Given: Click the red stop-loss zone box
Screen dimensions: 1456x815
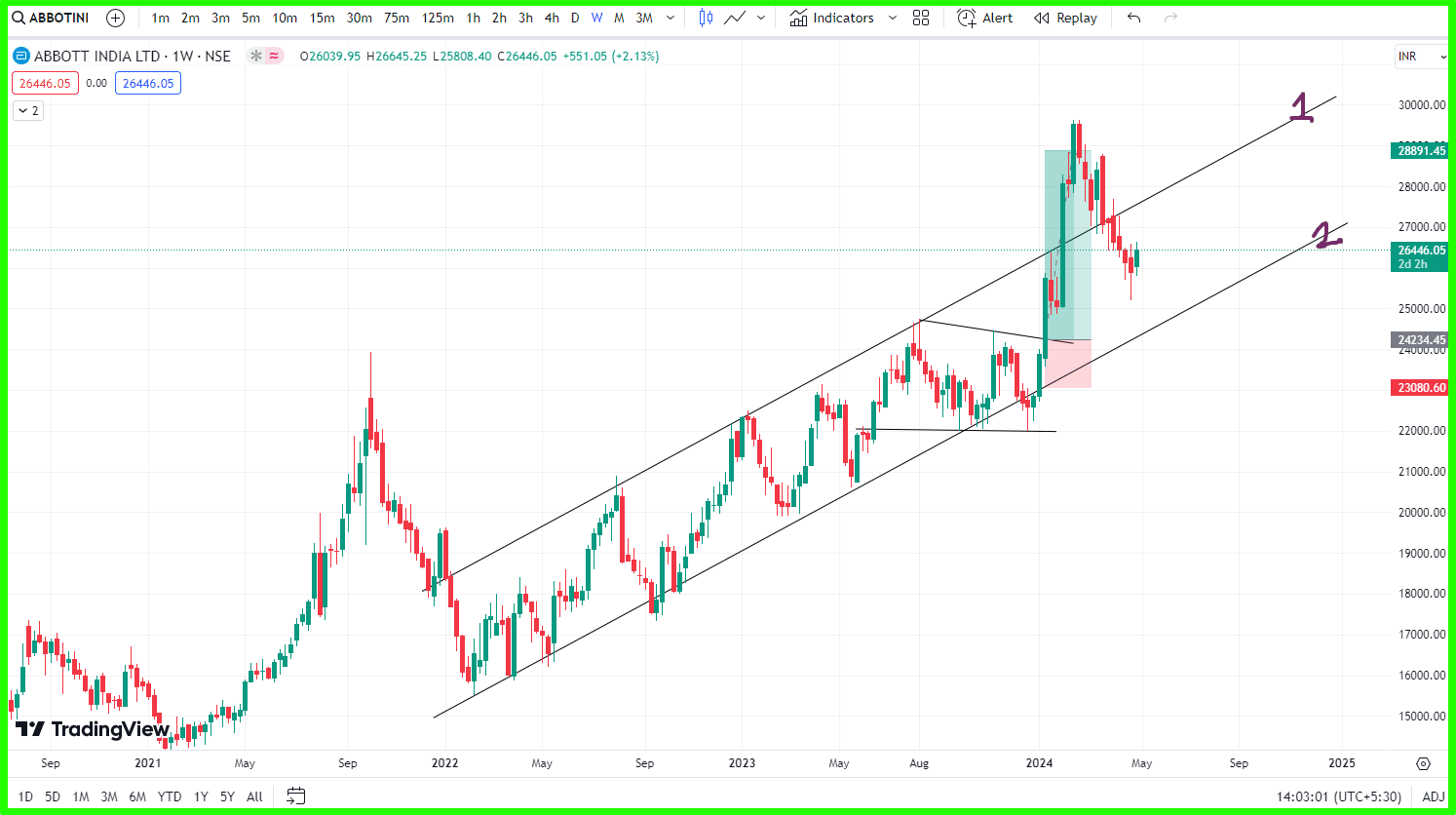Looking at the screenshot, I should (1067, 364).
